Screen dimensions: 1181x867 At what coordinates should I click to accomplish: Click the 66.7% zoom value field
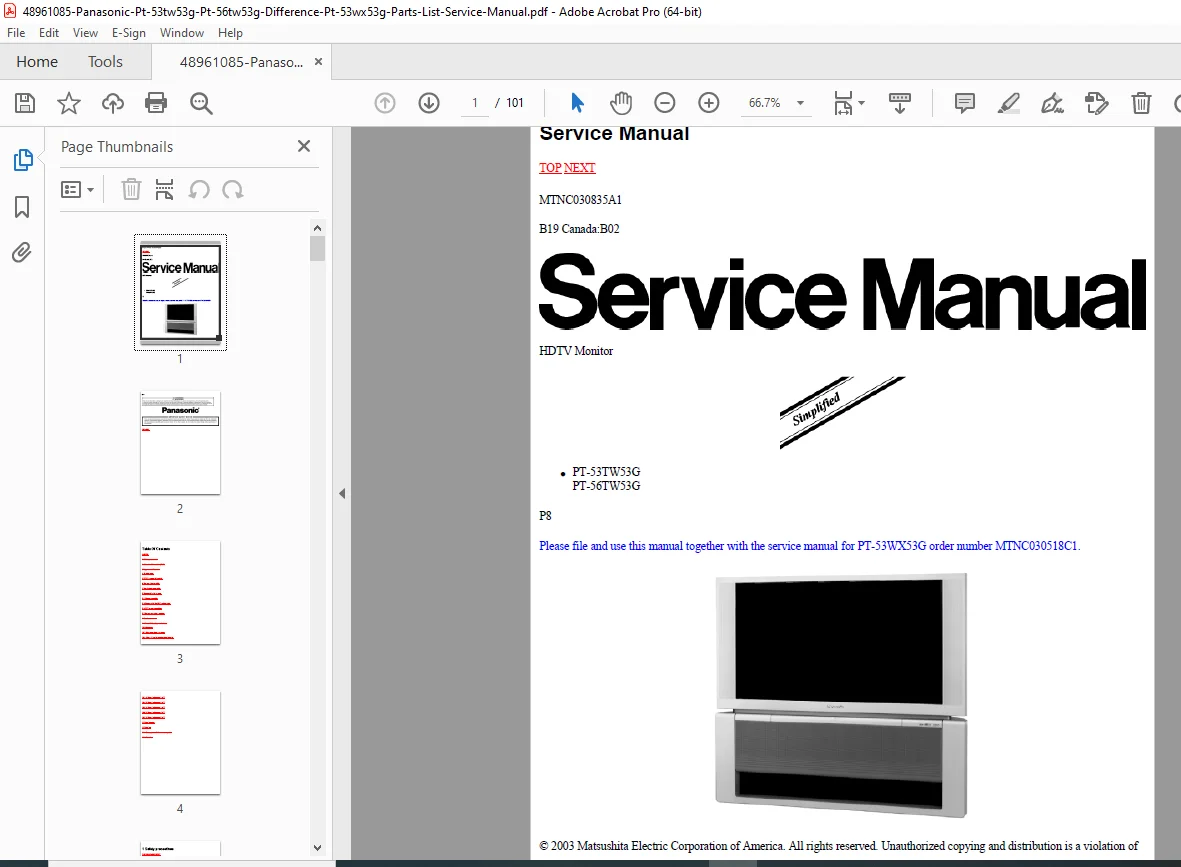click(x=764, y=103)
